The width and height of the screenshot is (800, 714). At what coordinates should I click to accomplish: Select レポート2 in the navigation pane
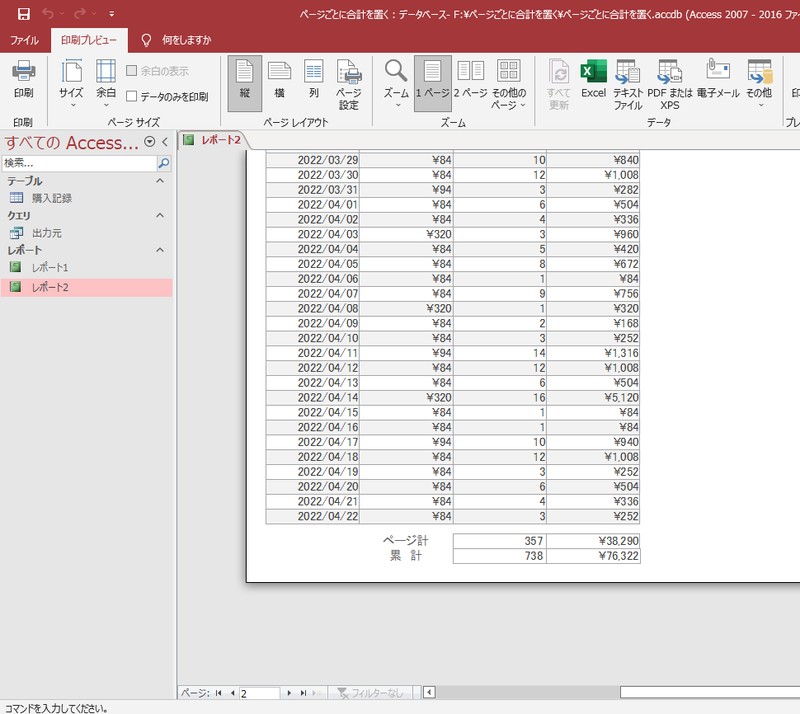87,287
